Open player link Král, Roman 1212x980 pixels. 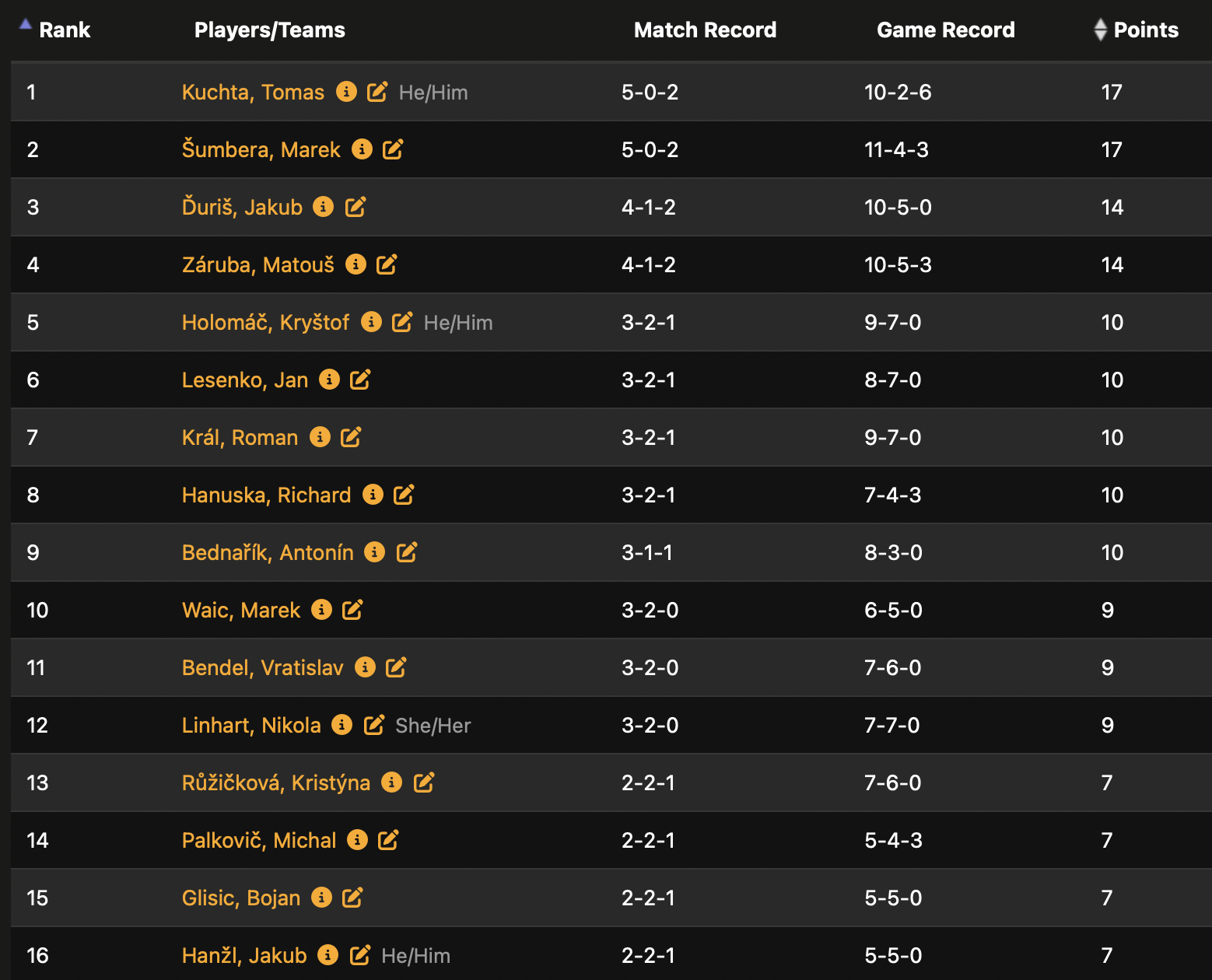coord(240,437)
